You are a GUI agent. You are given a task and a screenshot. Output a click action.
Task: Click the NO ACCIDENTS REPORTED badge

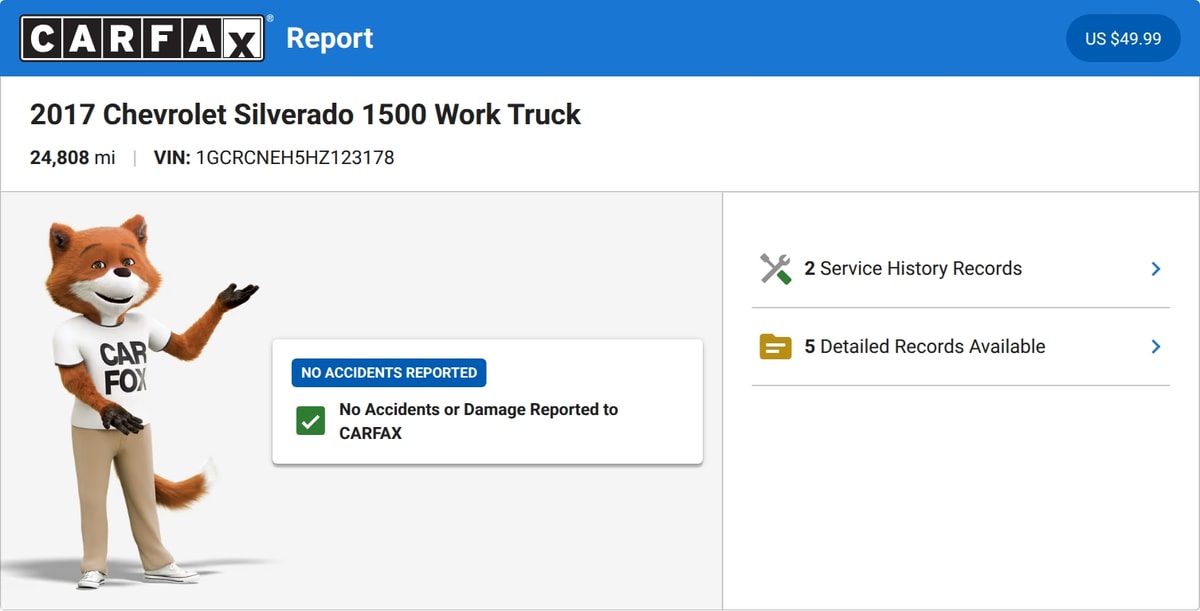[x=389, y=372]
